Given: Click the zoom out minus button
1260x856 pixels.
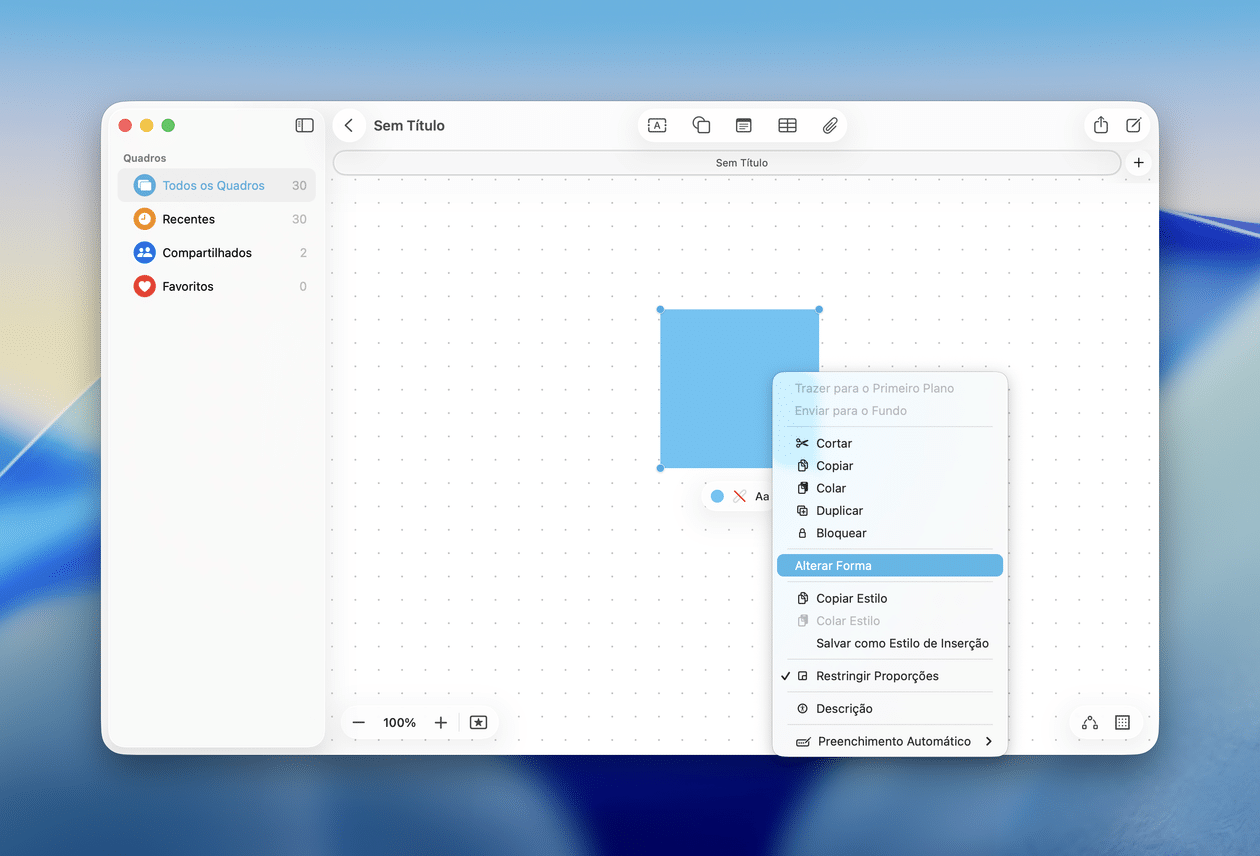Looking at the screenshot, I should coord(359,722).
